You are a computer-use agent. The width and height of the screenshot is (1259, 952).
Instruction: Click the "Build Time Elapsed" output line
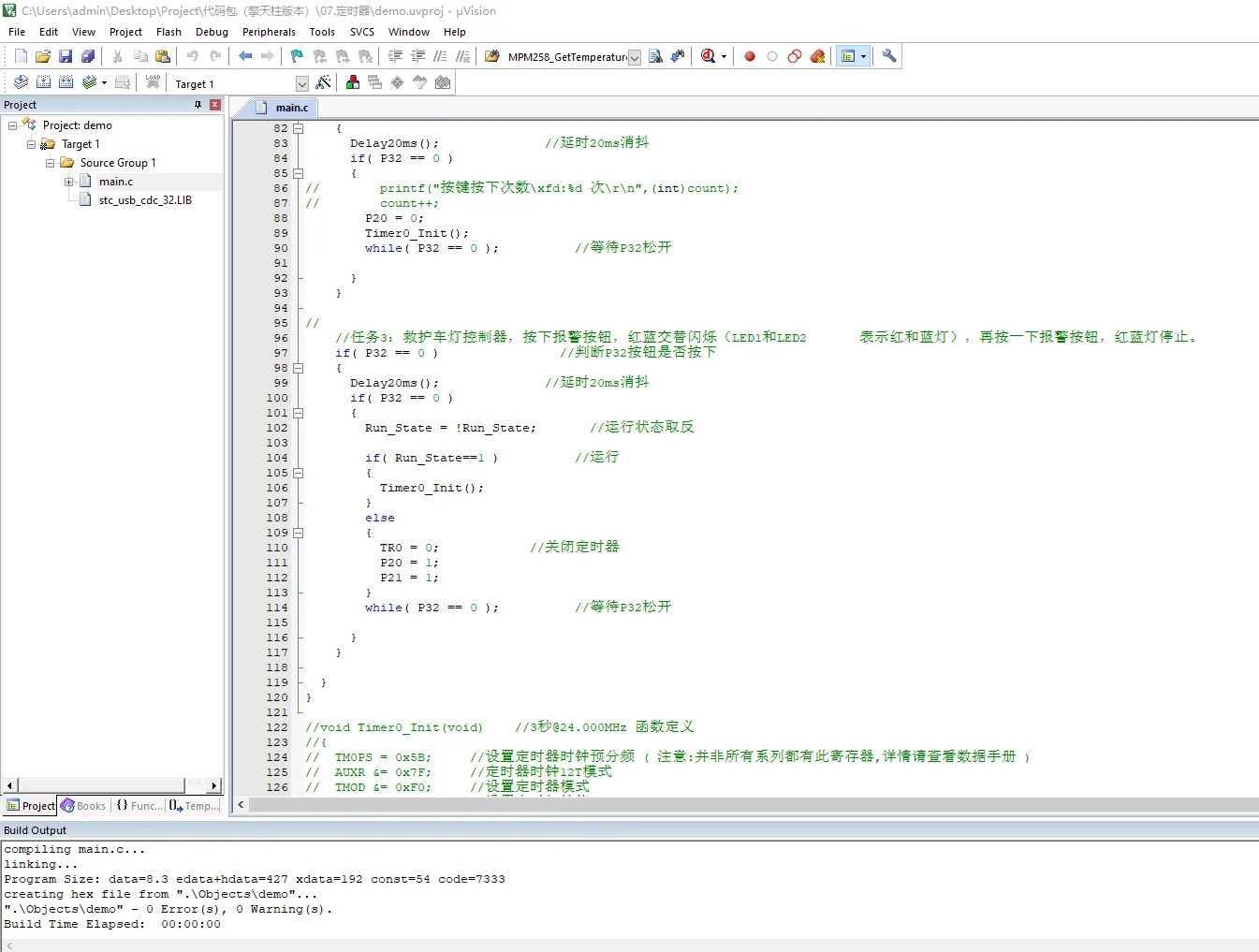pos(112,924)
